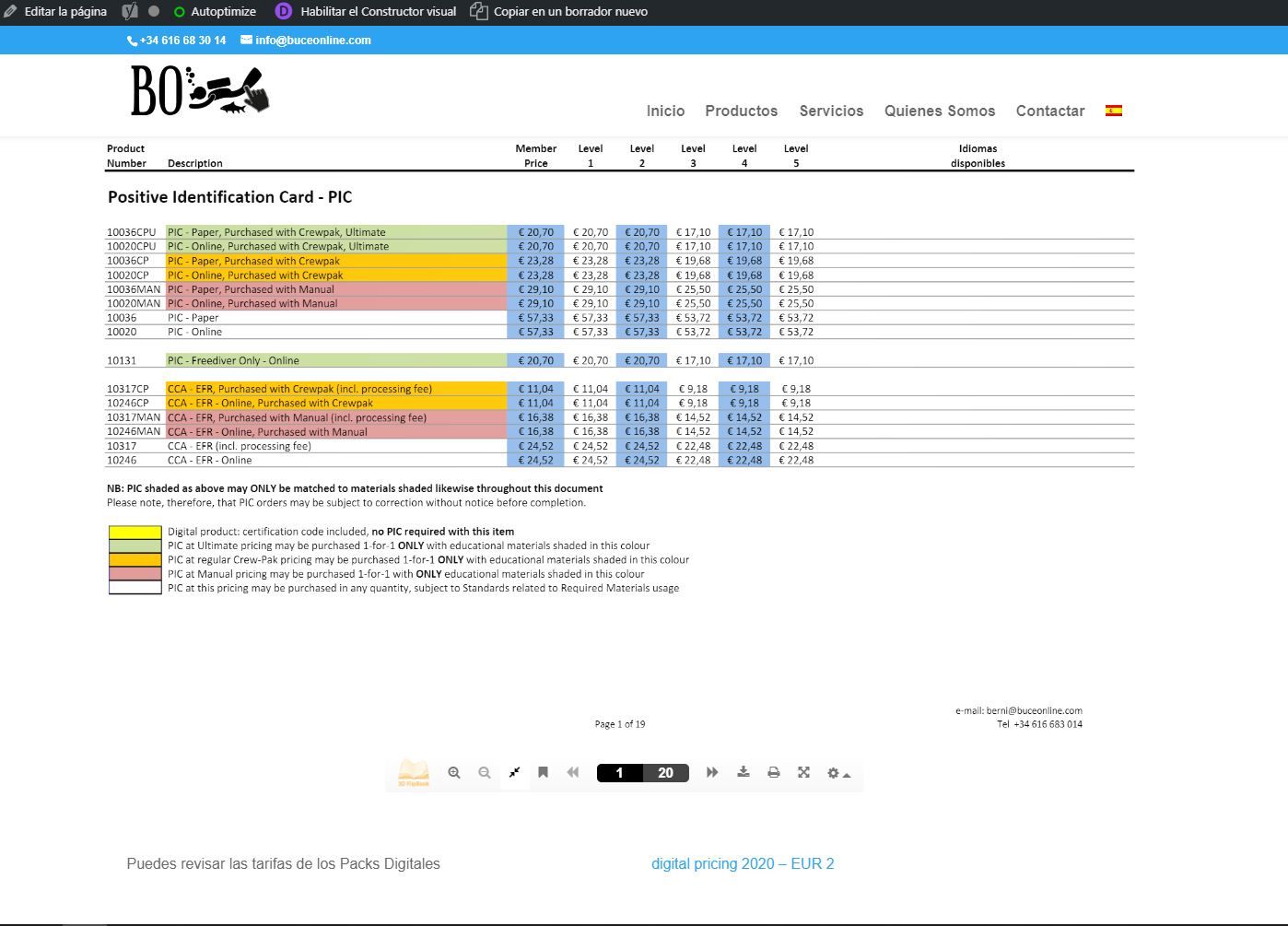Click the Level 5 column header
This screenshot has height=926, width=1288.
click(x=796, y=156)
